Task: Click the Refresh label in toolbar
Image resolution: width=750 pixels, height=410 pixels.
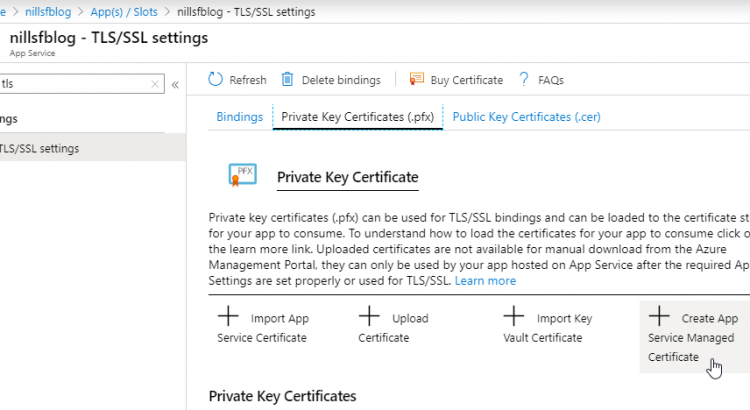Action: [x=248, y=80]
